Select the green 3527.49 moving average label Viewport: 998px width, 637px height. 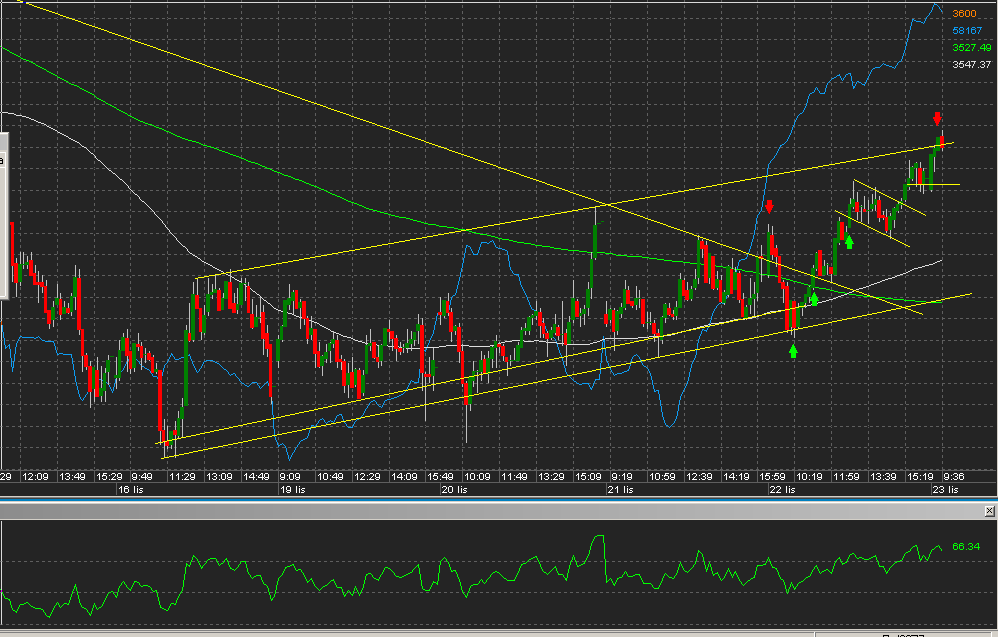pos(970,47)
